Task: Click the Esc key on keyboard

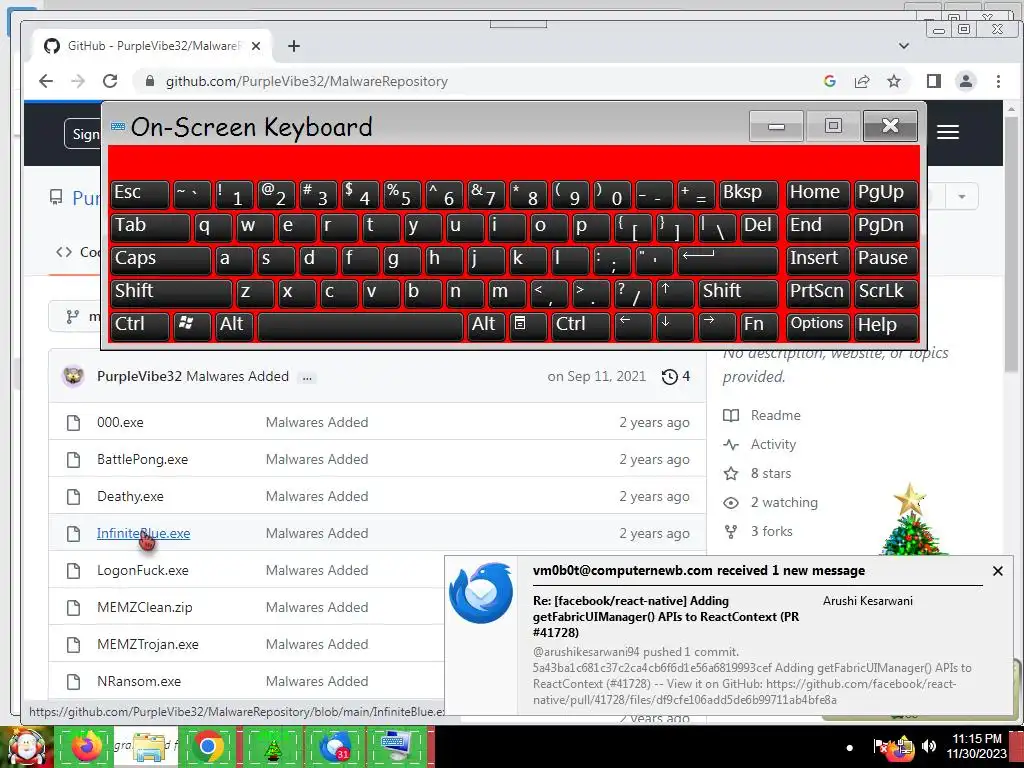Action: click(x=140, y=194)
